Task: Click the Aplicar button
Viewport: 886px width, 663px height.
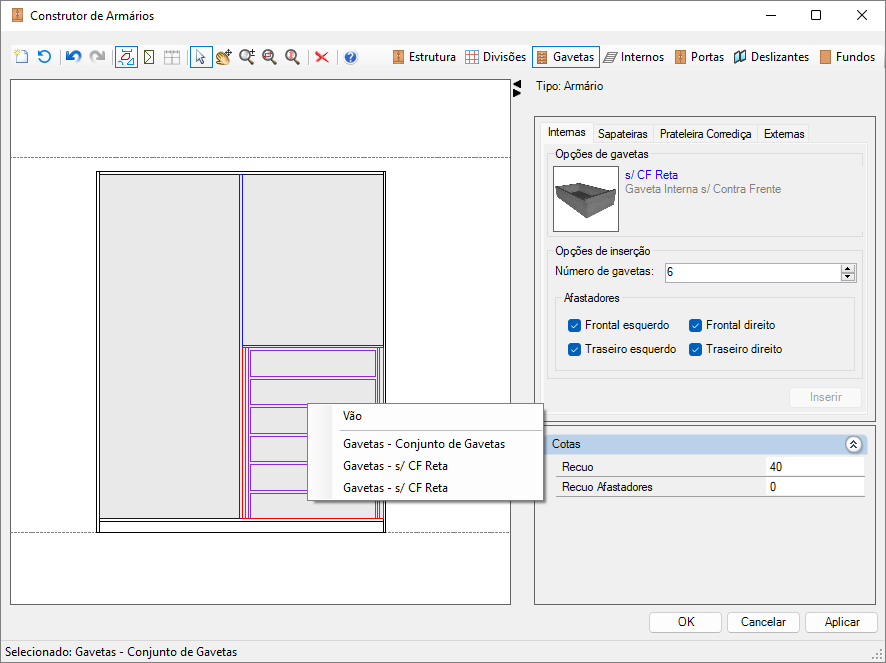Action: [x=841, y=622]
